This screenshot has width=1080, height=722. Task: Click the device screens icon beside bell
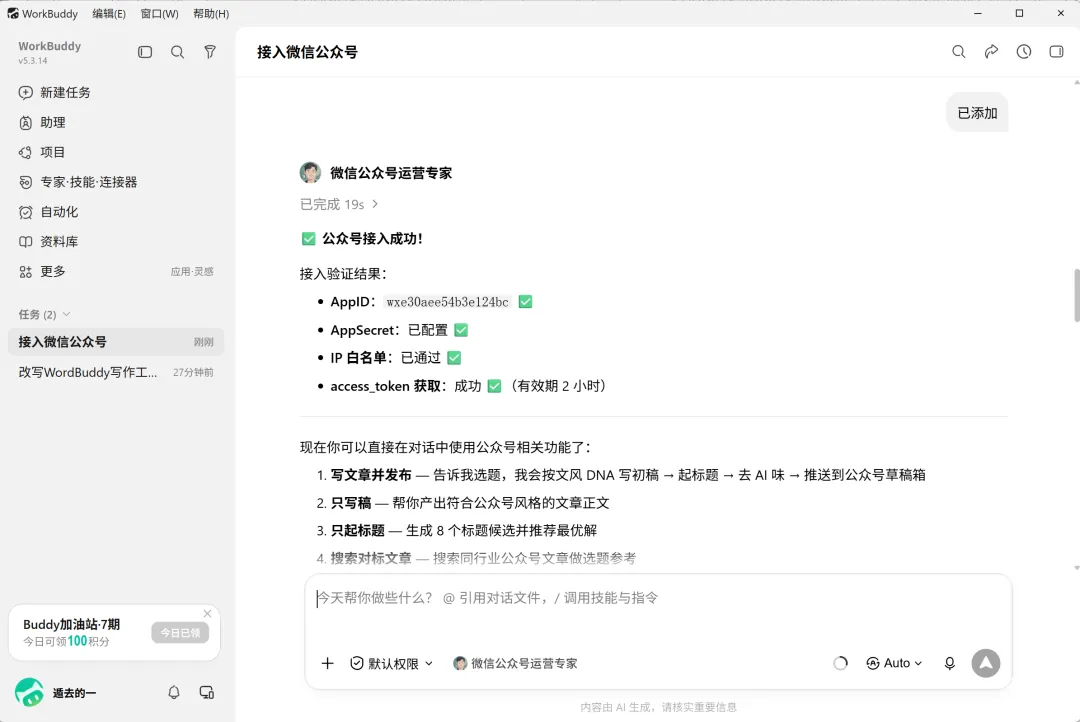coord(207,692)
